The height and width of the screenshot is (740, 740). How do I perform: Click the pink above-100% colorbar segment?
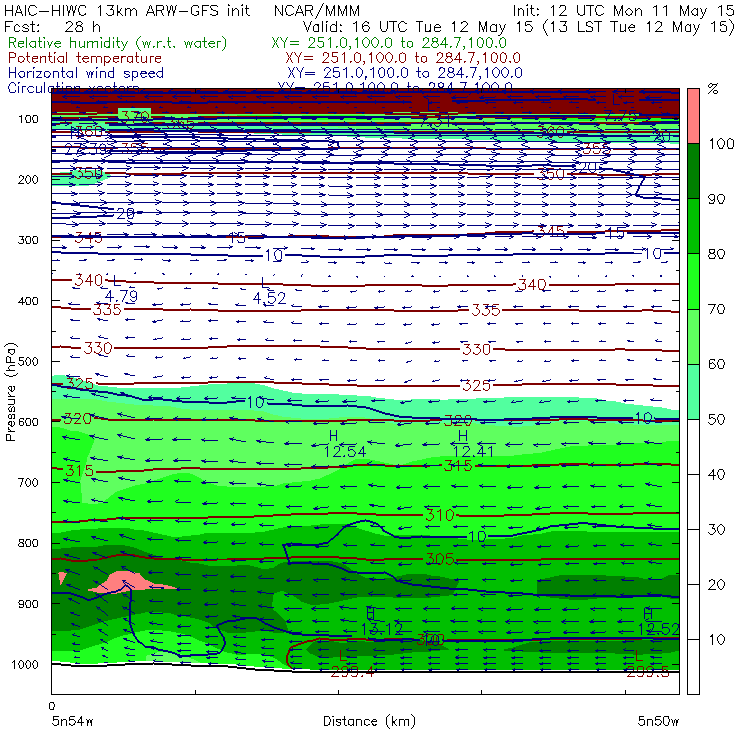pyautogui.click(x=693, y=116)
